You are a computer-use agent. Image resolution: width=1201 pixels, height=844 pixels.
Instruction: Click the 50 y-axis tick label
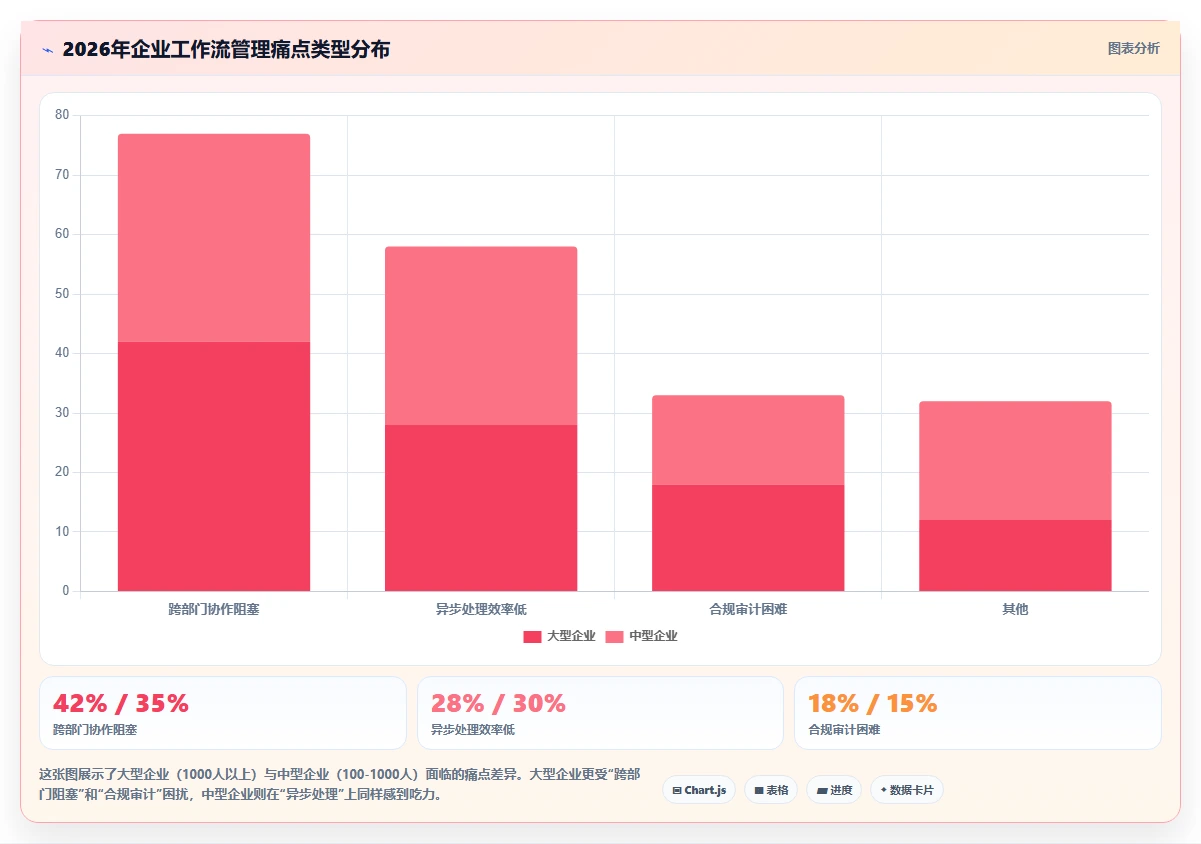click(x=62, y=294)
